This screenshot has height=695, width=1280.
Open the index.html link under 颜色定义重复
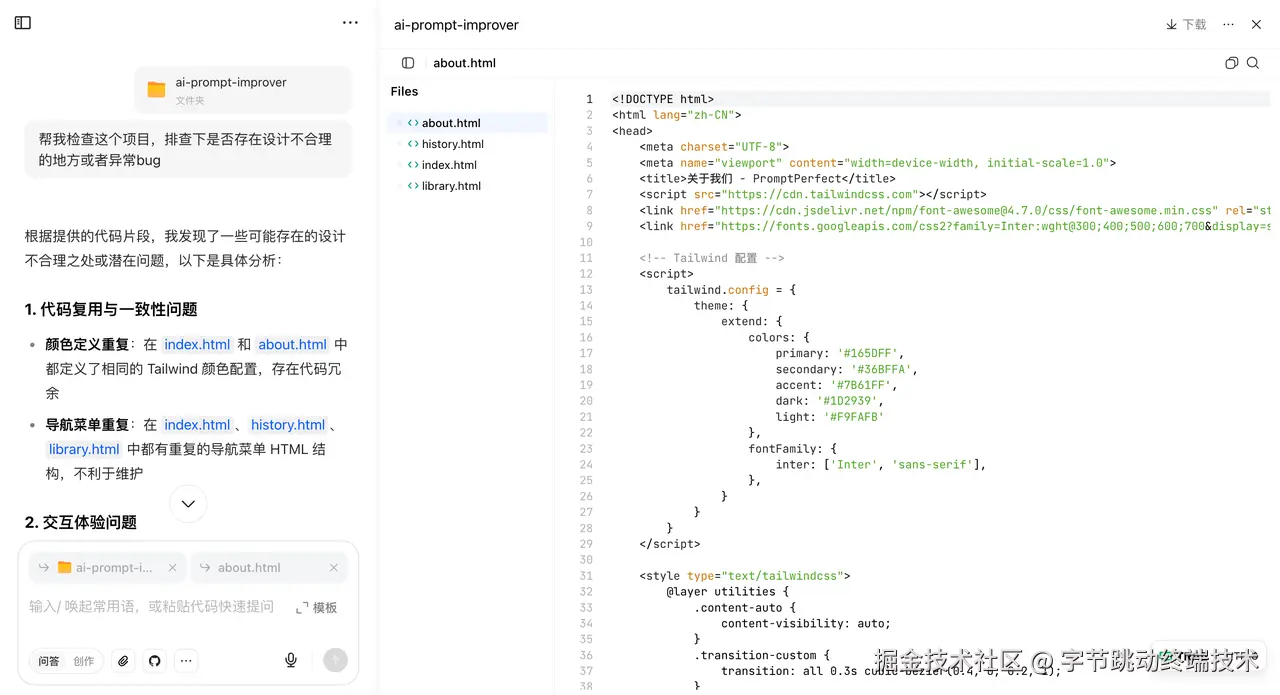tap(197, 345)
